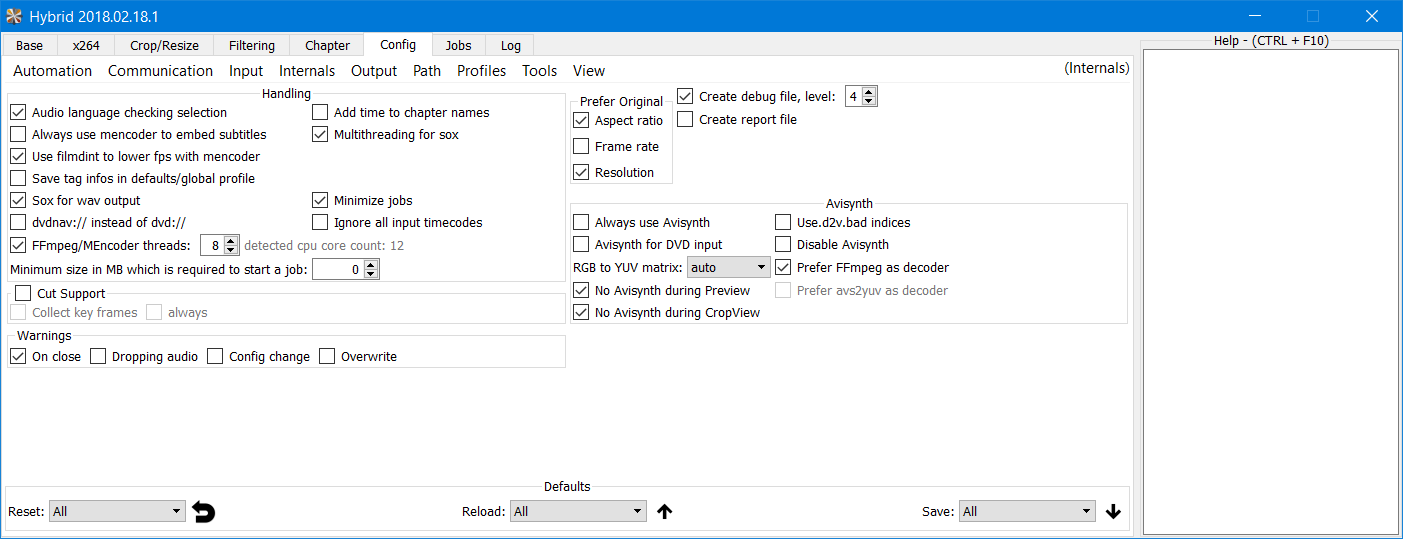Go to the Profiles config section
The height and width of the screenshot is (539, 1403).
point(481,71)
